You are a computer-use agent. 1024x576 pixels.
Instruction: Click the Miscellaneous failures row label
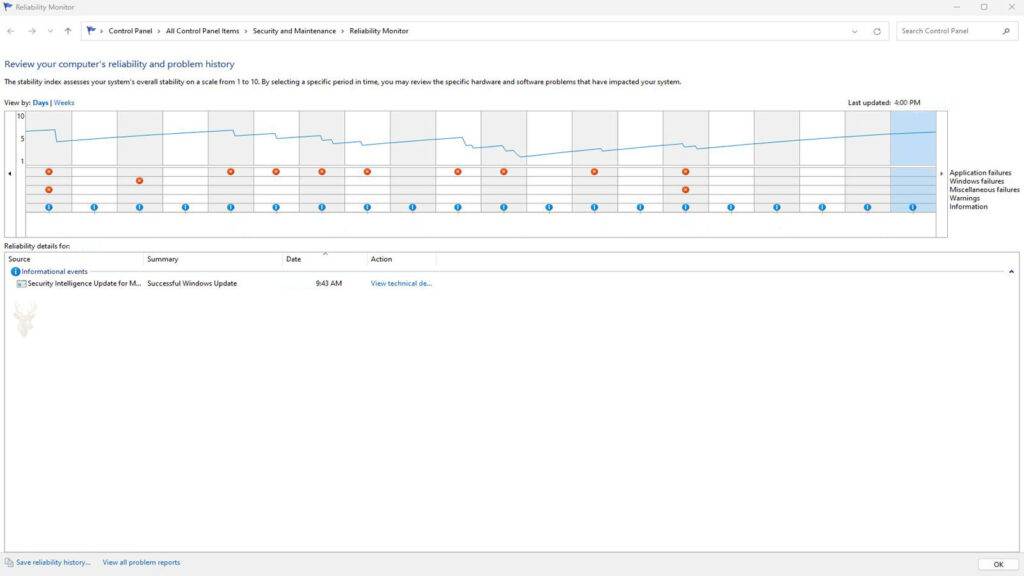point(984,189)
